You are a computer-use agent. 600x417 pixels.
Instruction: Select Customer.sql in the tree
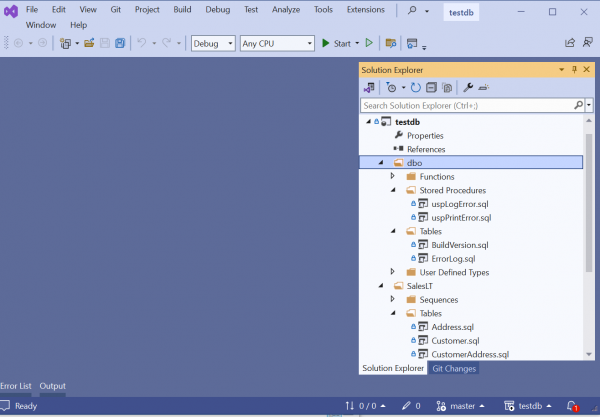click(455, 340)
